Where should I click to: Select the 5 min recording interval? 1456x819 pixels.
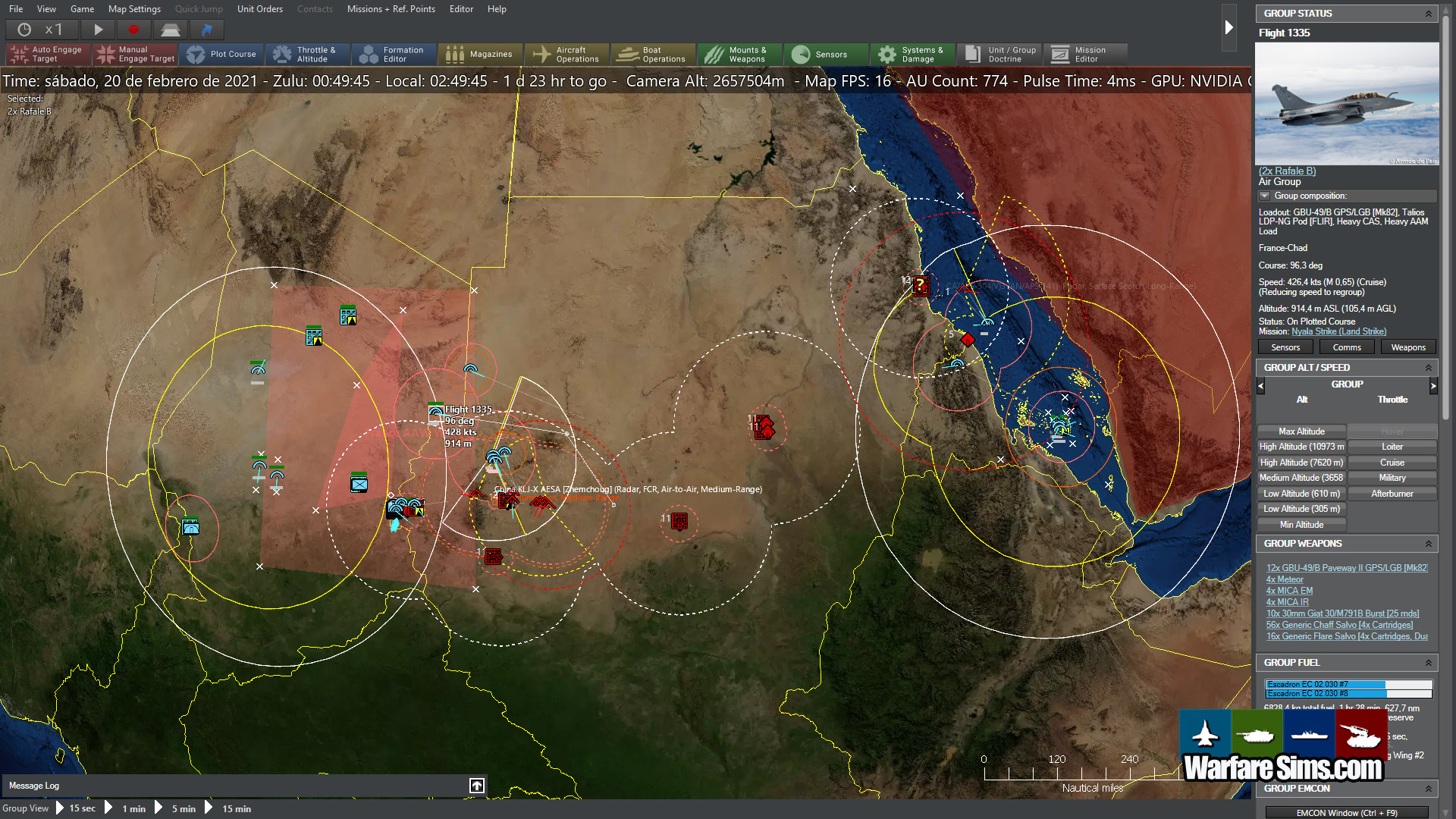coord(183,808)
